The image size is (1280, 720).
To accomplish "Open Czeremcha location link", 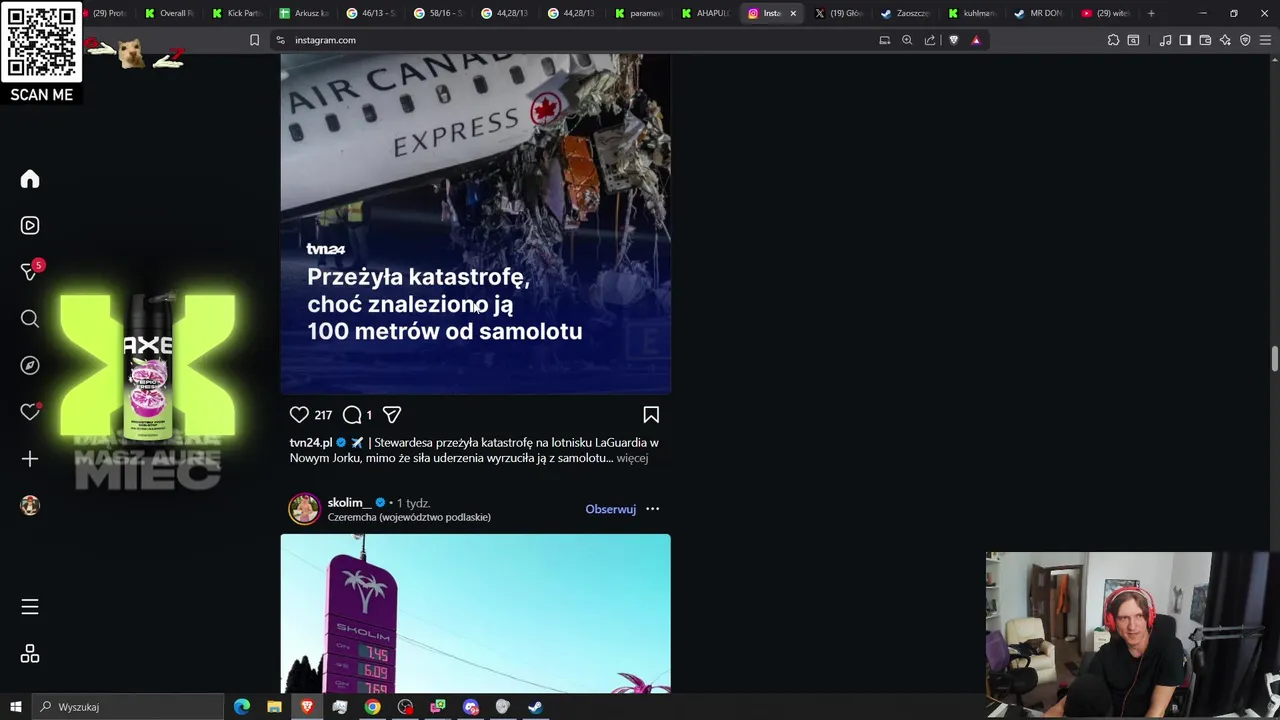I will pyautogui.click(x=409, y=517).
